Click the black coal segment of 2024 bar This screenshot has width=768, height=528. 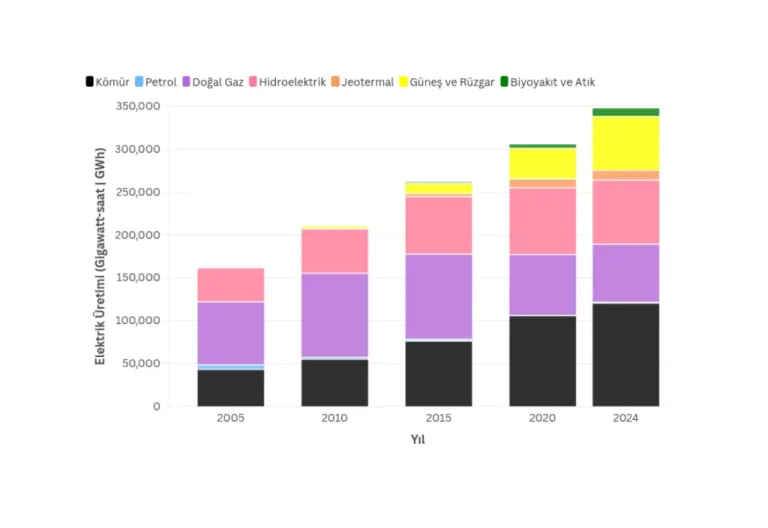(626, 355)
